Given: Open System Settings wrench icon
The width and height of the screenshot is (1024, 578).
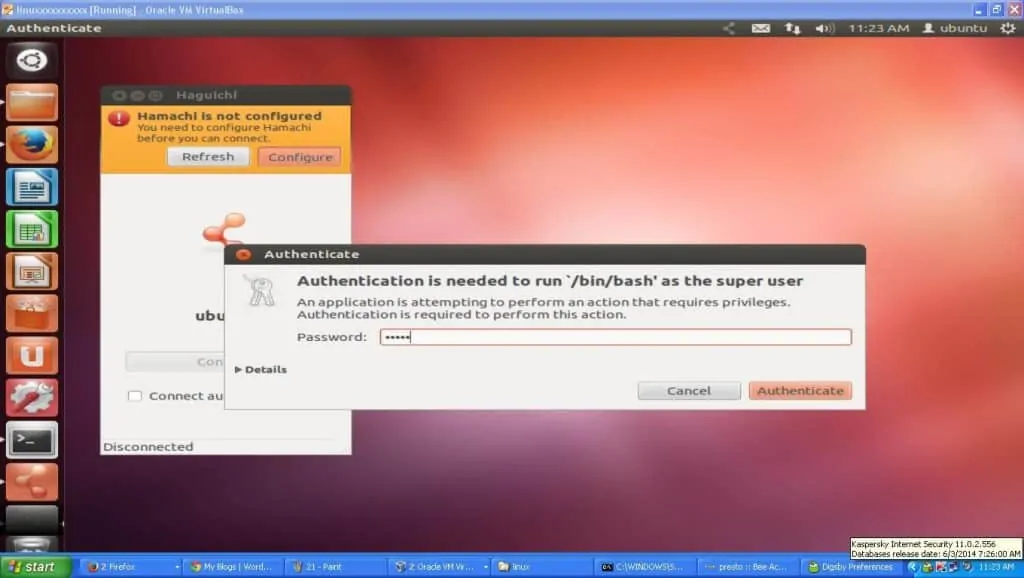Looking at the screenshot, I should point(32,398).
